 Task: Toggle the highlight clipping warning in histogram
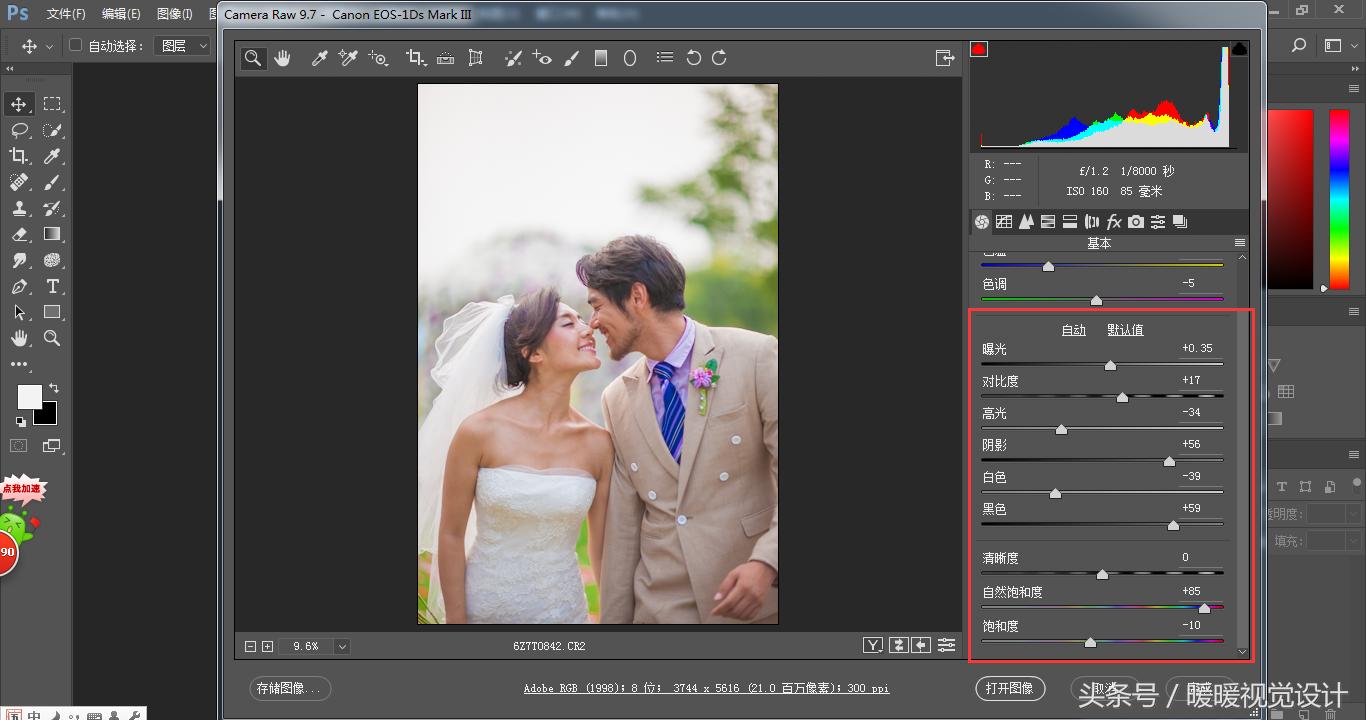click(1239, 49)
